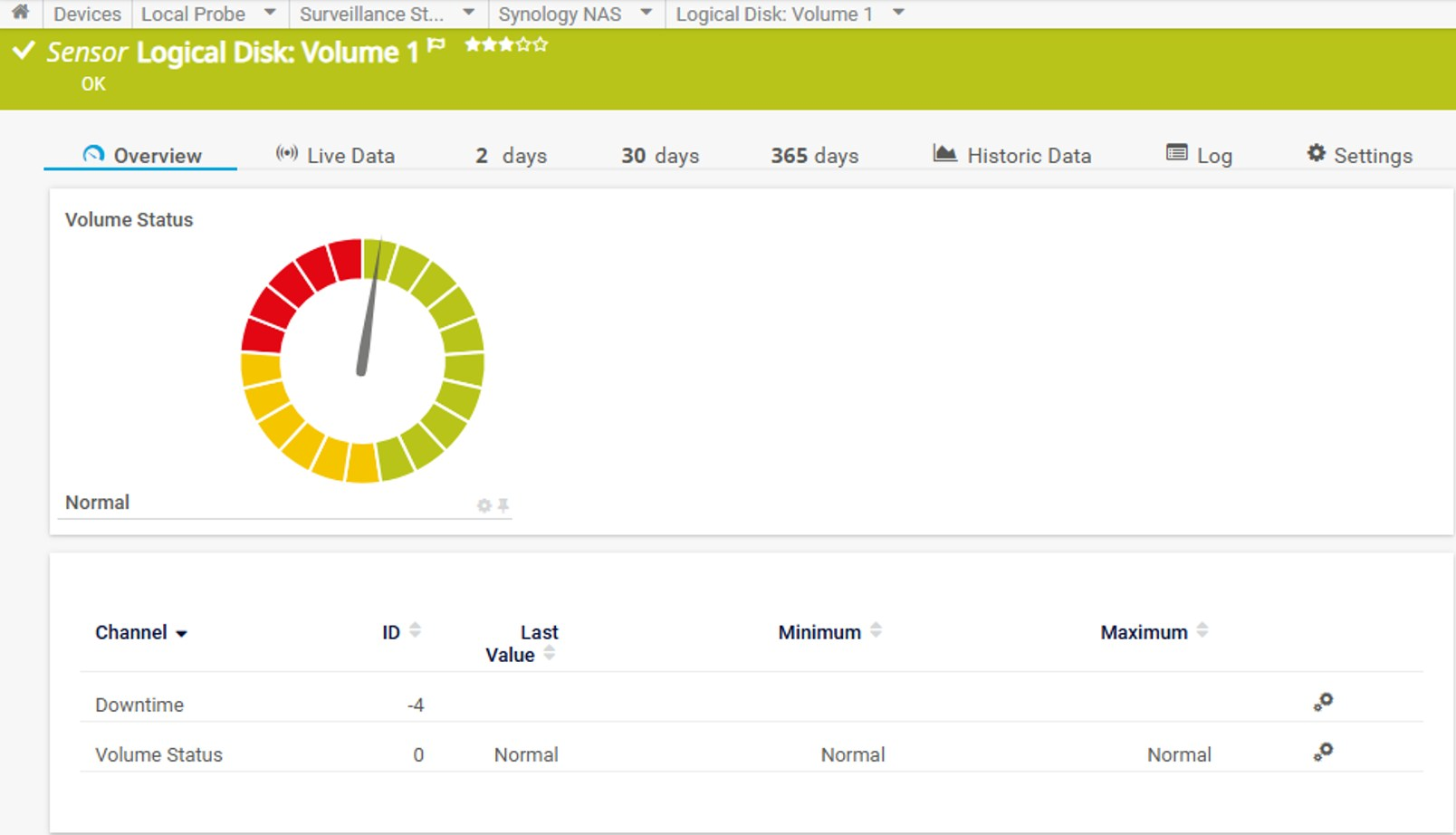Switch to the Live Data tab

tap(336, 156)
